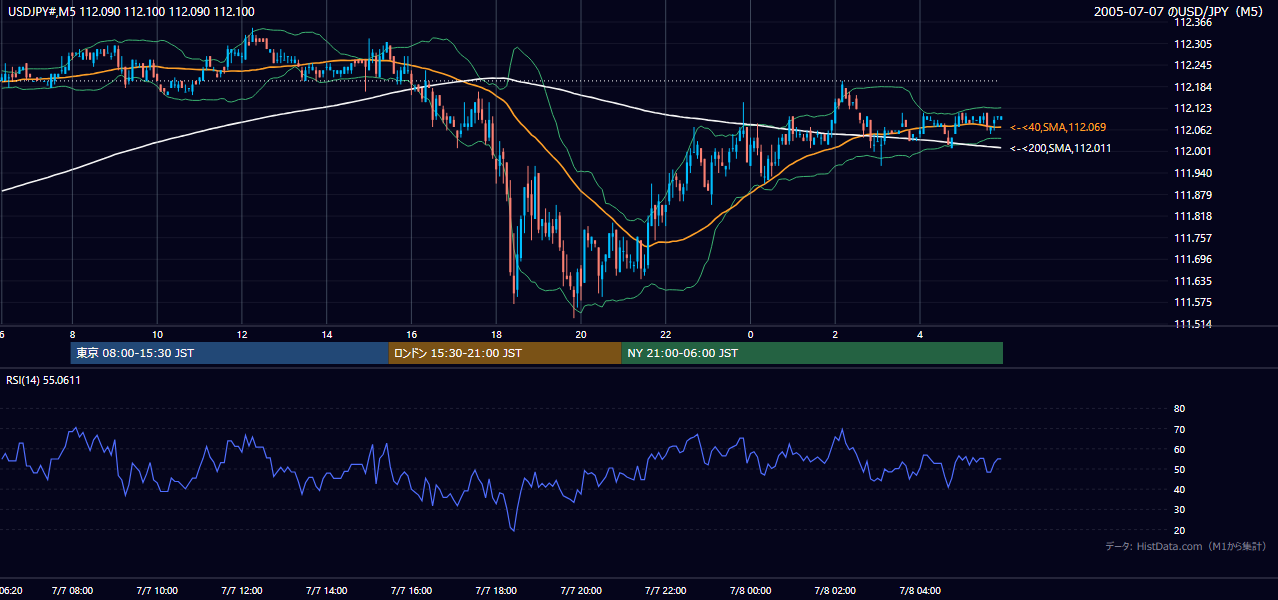The width and height of the screenshot is (1278, 600).
Task: Click RSI level 80 on the RSI axis
Action: 1179,409
